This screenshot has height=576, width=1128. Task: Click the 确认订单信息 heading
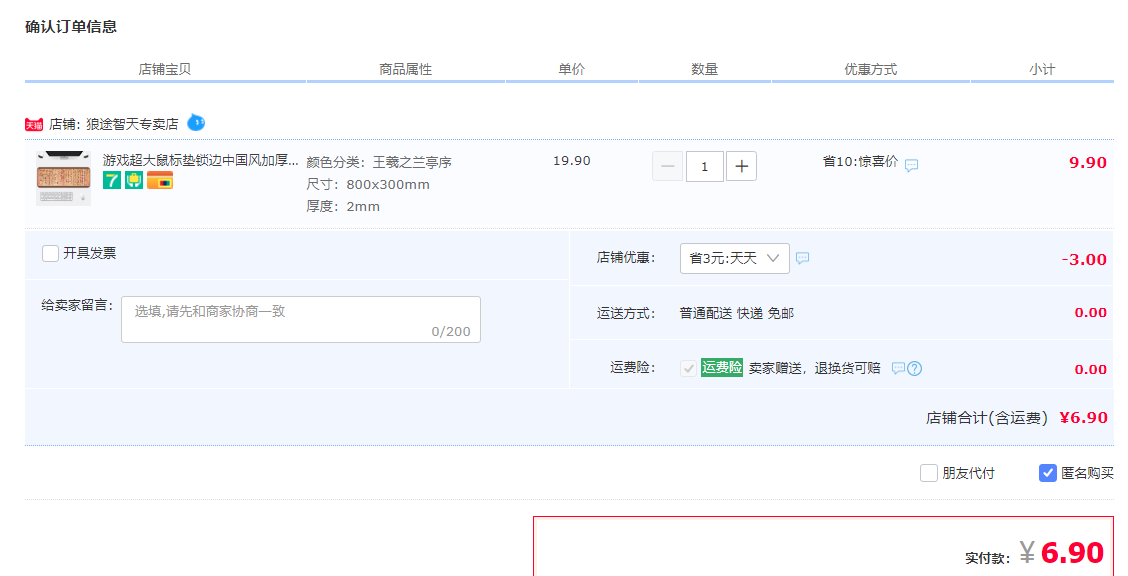click(x=71, y=27)
